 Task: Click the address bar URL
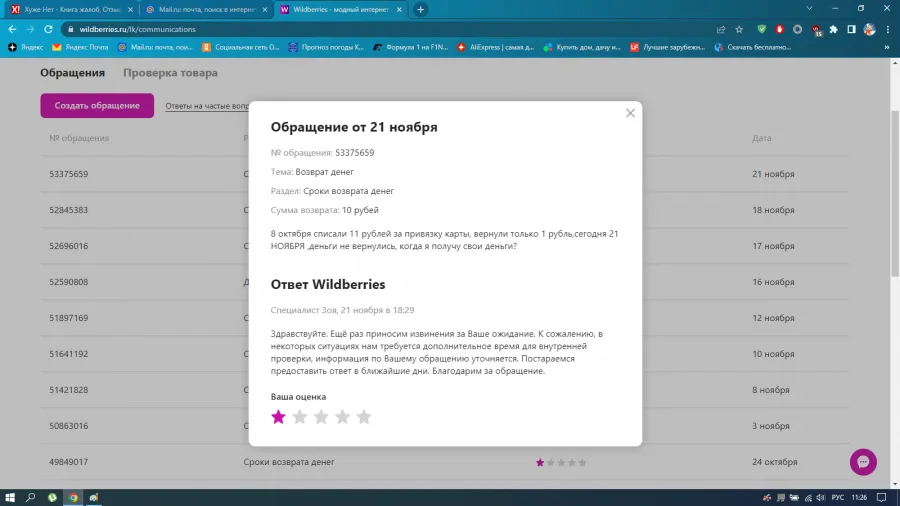click(138, 29)
